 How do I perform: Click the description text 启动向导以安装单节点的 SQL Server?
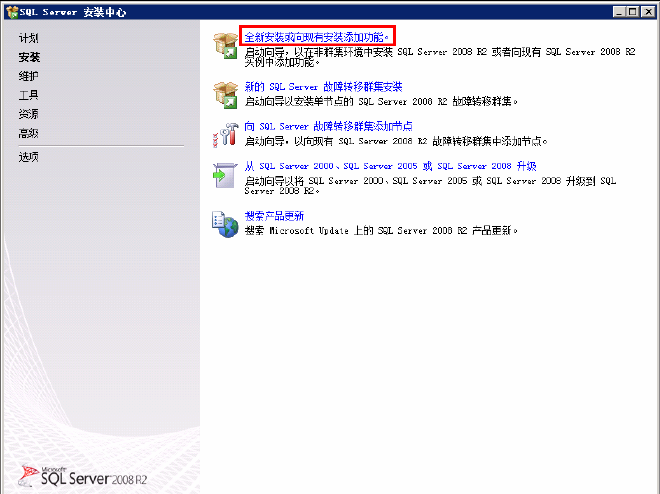click(x=381, y=101)
